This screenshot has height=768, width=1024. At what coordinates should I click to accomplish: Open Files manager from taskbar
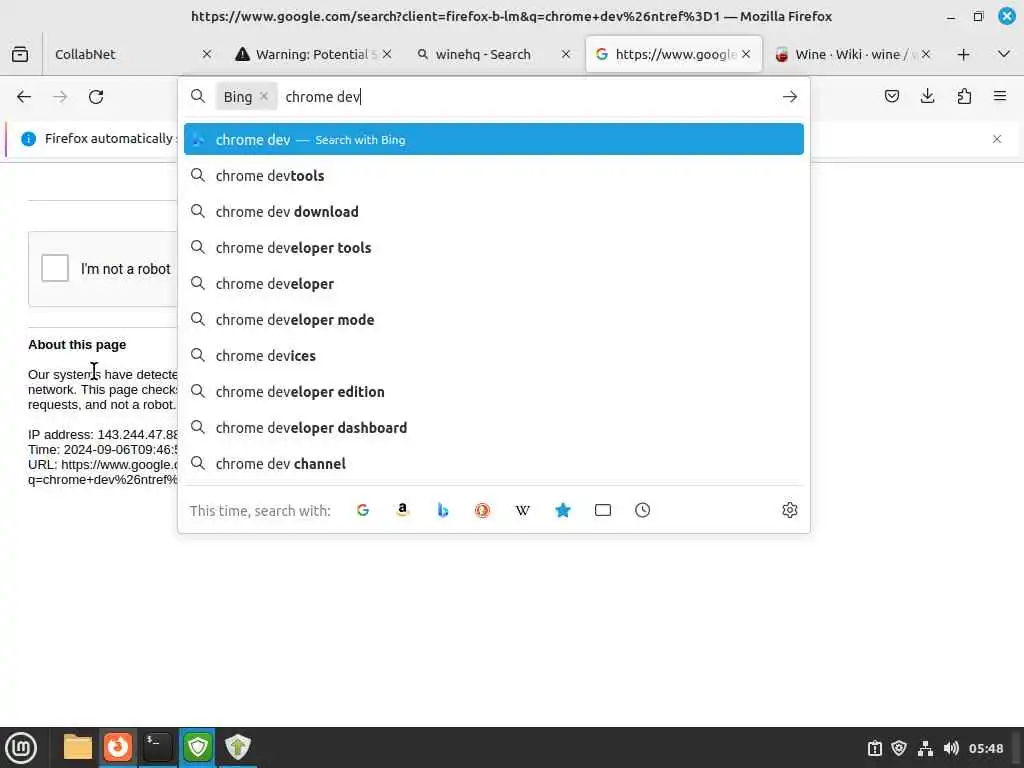tap(78, 747)
